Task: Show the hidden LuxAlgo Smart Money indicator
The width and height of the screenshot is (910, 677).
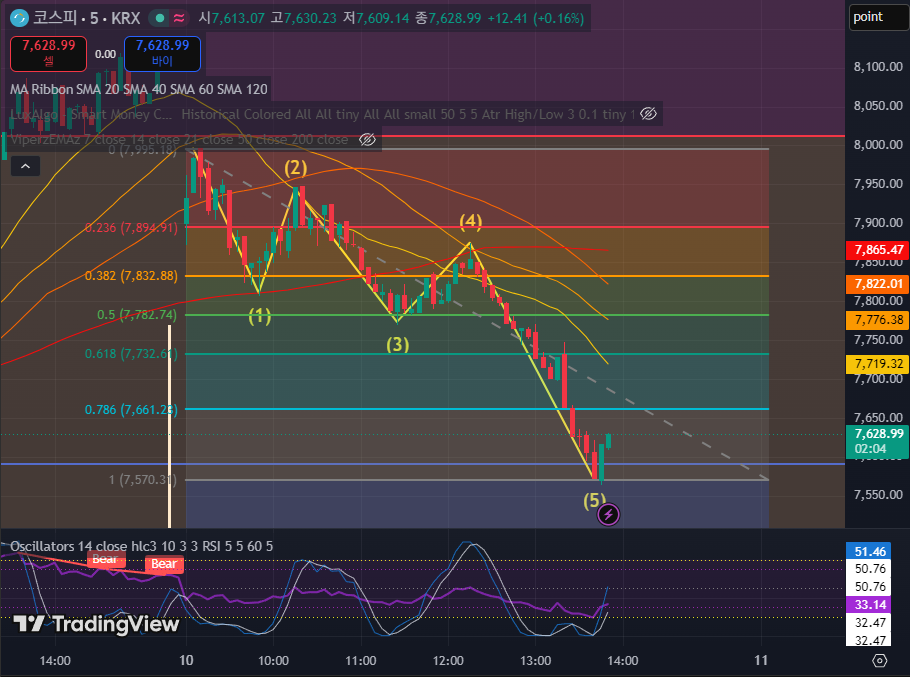Action: 648,114
